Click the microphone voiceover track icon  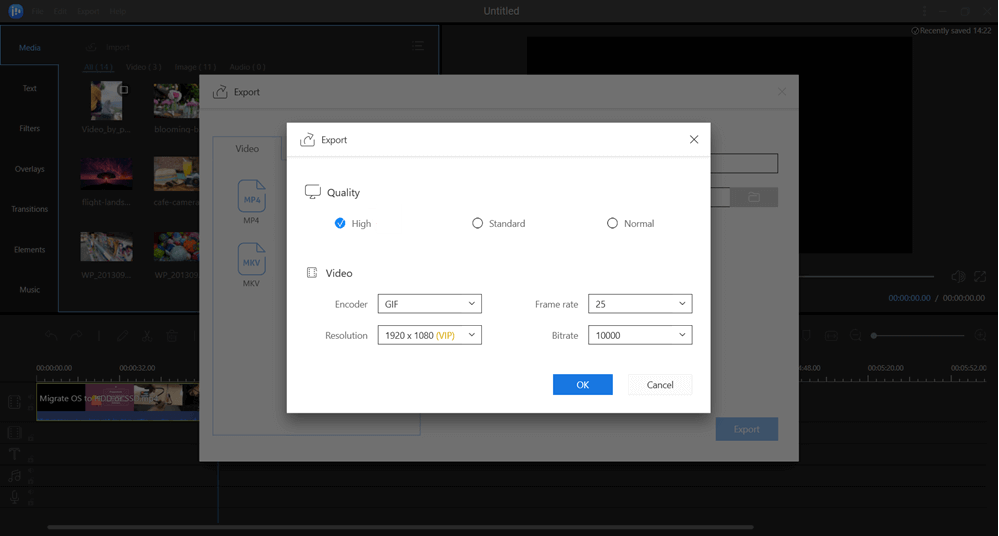tap(15, 497)
